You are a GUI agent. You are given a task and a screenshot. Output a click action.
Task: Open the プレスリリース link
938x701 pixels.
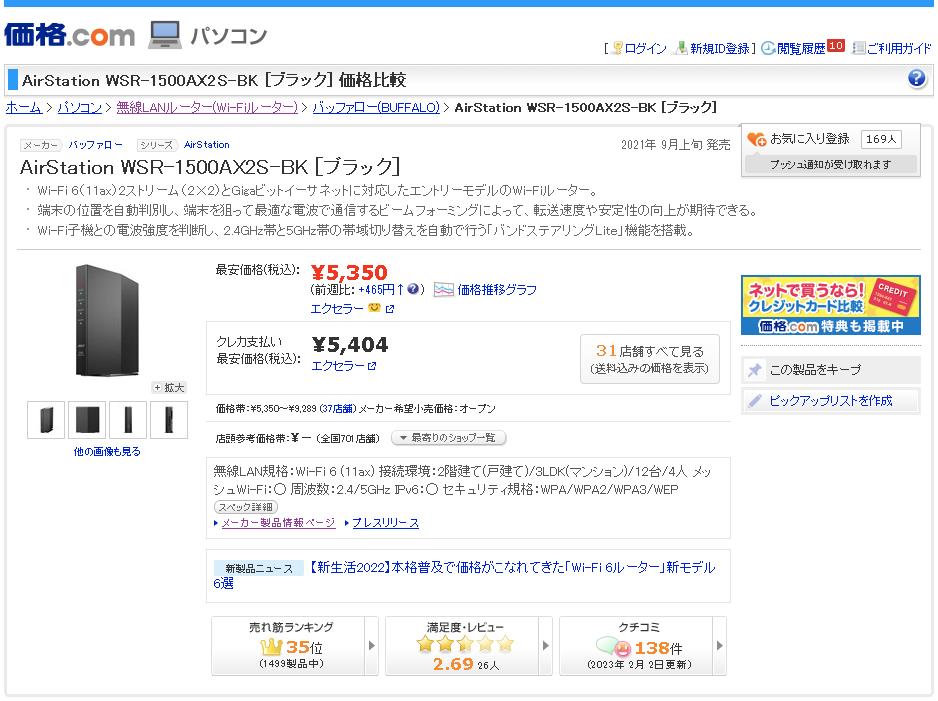pyautogui.click(x=388, y=522)
